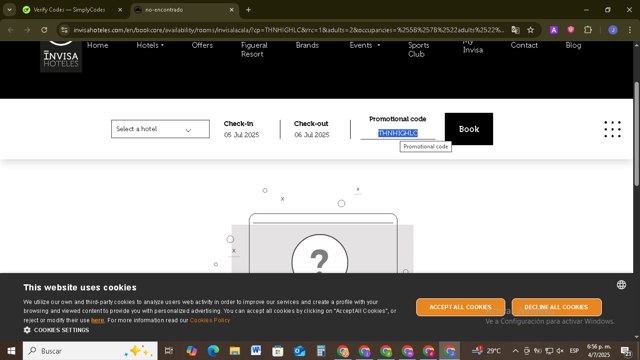
Task: Open the Check-out date picker
Action: (x=311, y=129)
